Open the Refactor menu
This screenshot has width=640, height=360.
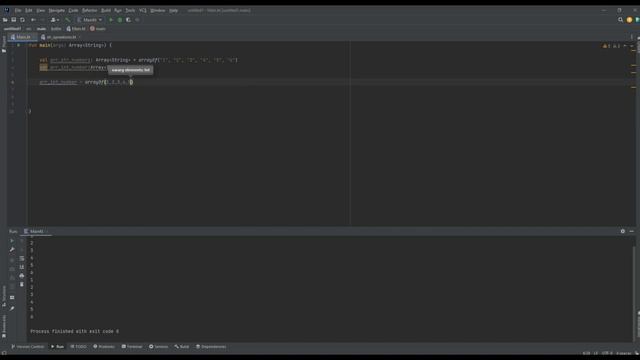(89, 10)
